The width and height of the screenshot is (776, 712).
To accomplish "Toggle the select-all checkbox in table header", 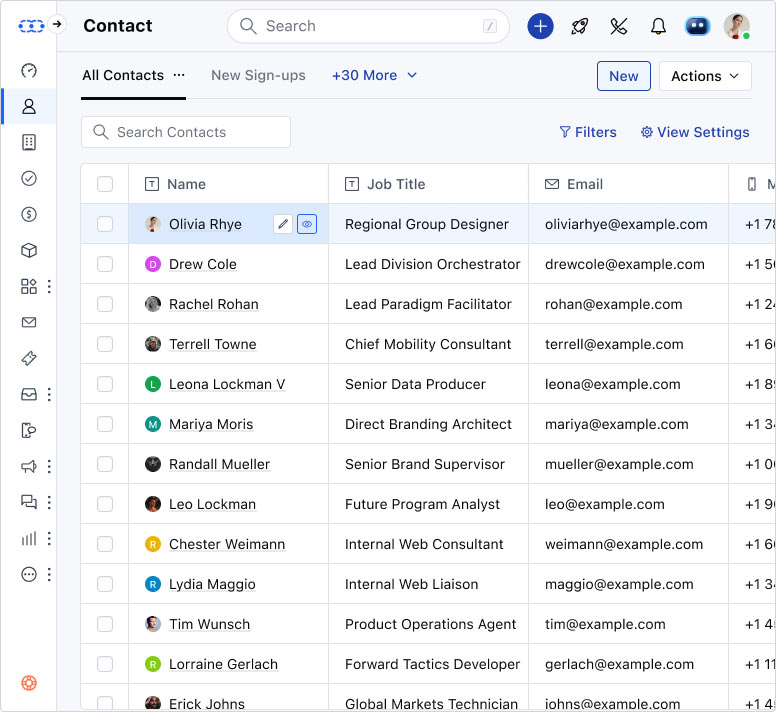I will coord(105,184).
